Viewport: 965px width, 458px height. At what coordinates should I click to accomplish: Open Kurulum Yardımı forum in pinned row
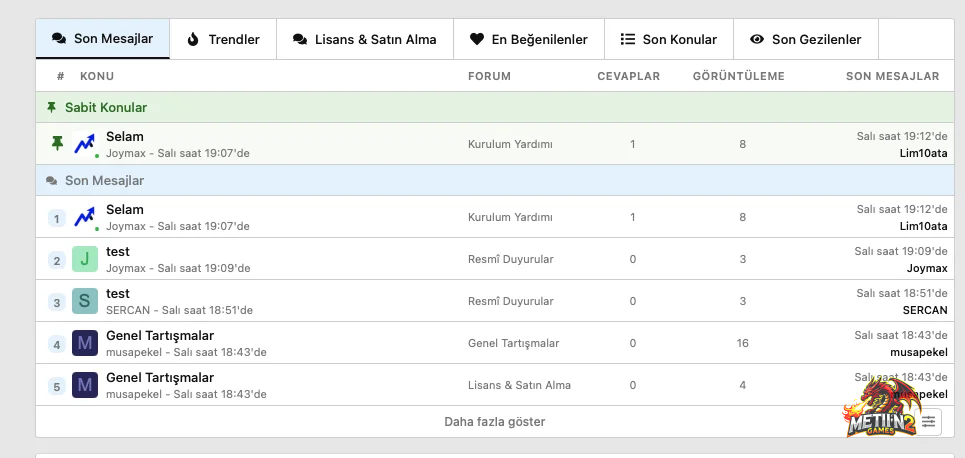tap(510, 144)
